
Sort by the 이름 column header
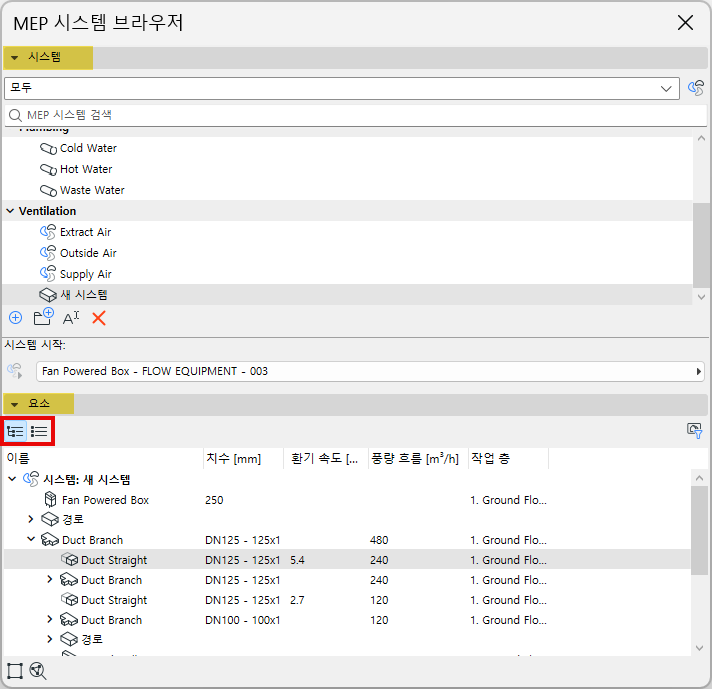click(103, 458)
